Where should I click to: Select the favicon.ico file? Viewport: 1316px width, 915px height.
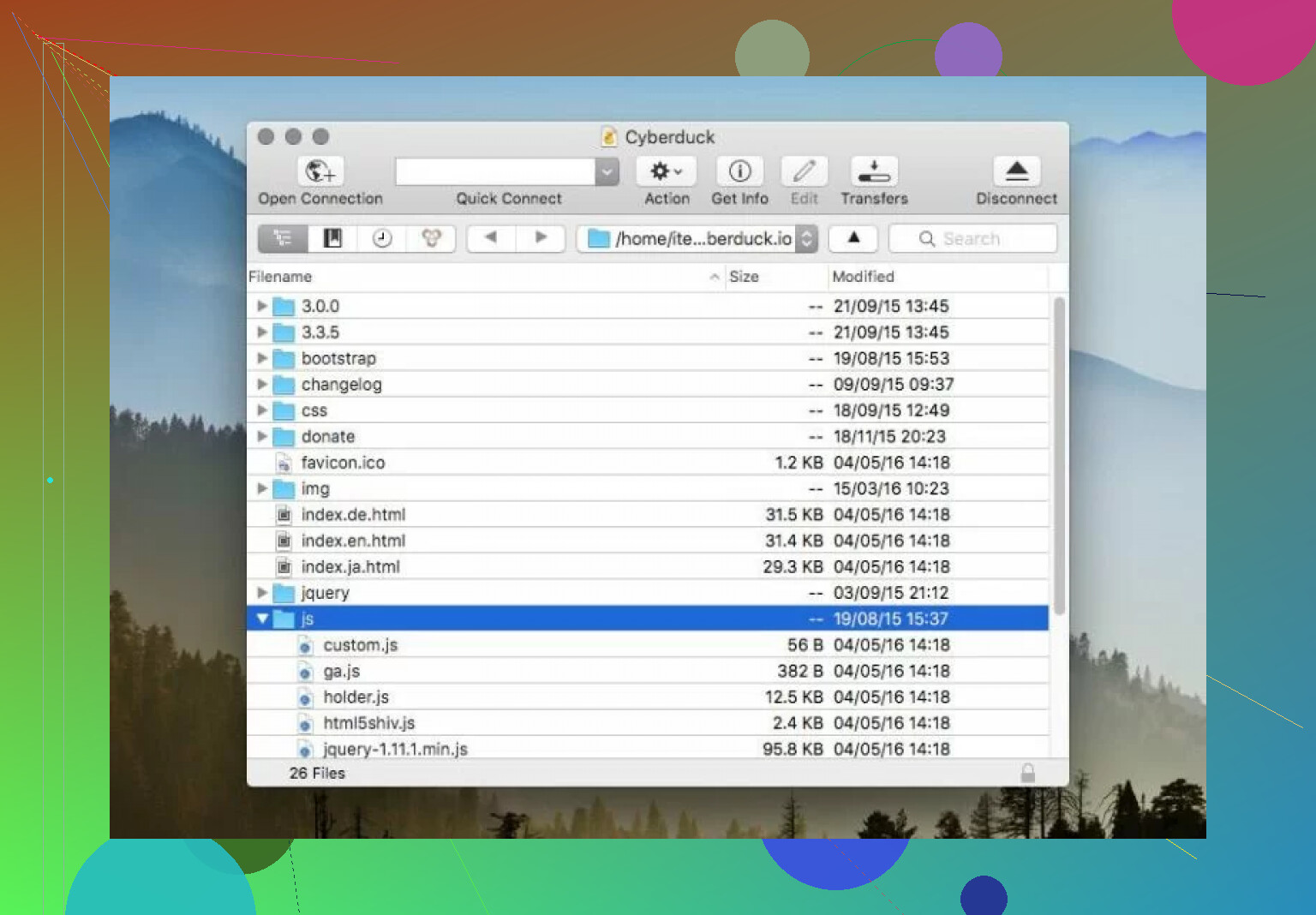(x=343, y=463)
